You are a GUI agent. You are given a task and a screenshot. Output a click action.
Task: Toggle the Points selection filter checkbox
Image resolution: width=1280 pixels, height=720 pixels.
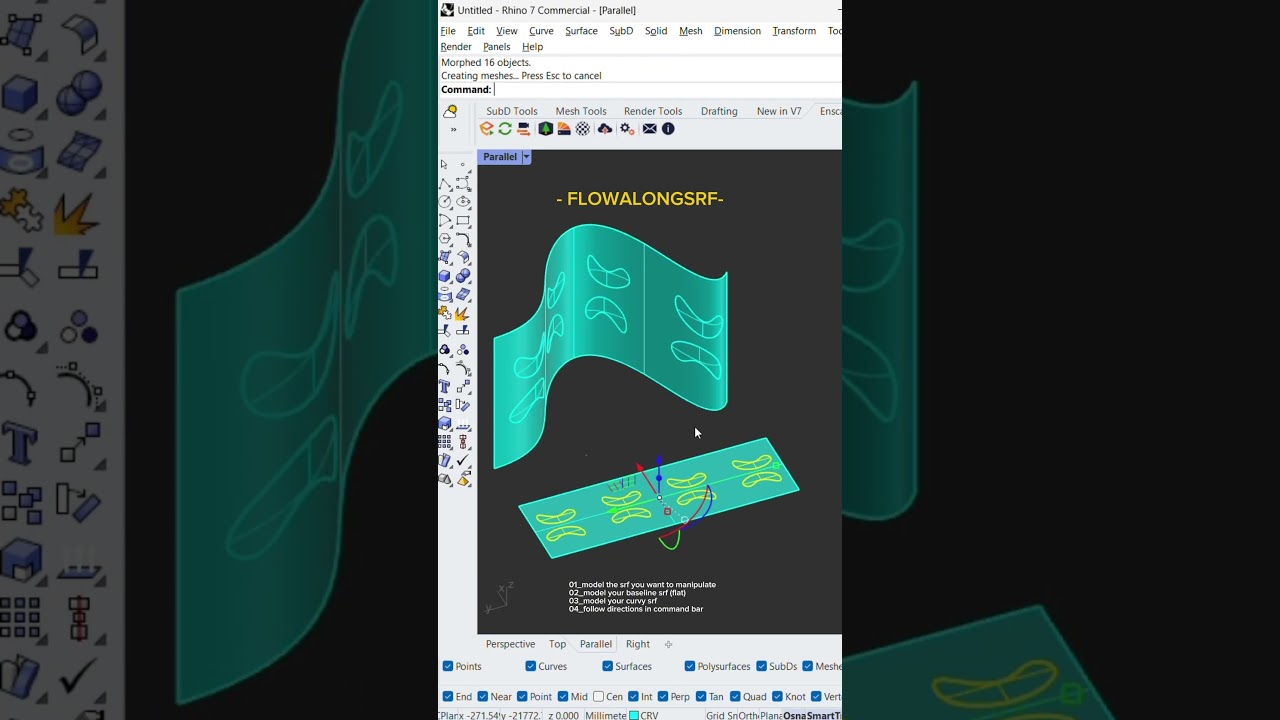point(448,666)
